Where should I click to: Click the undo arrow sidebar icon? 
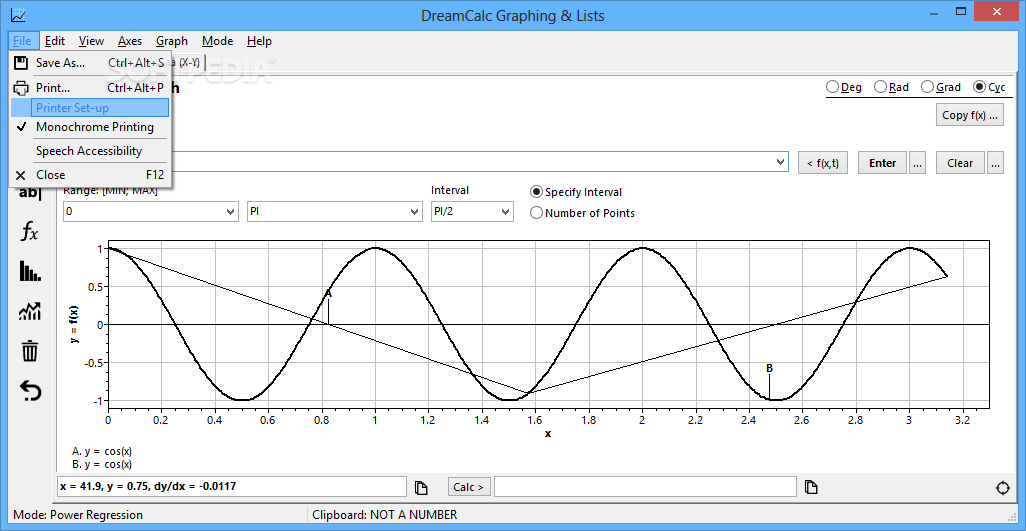coord(30,390)
